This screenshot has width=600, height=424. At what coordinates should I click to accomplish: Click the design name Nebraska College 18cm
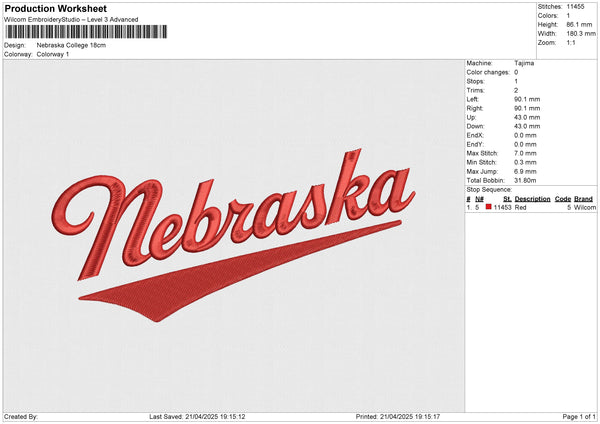tap(71, 45)
